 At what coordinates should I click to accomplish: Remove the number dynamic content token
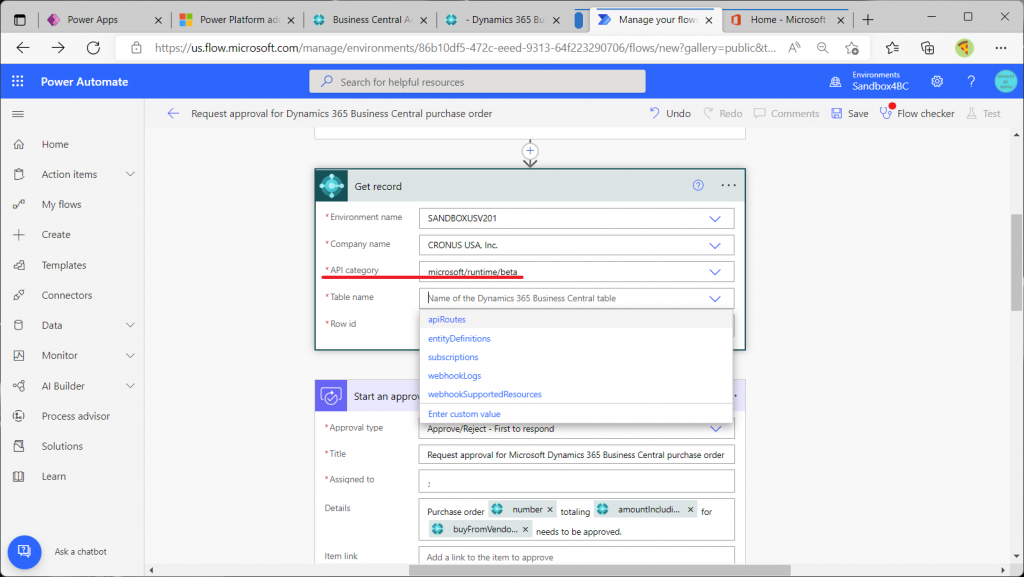pyautogui.click(x=550, y=510)
